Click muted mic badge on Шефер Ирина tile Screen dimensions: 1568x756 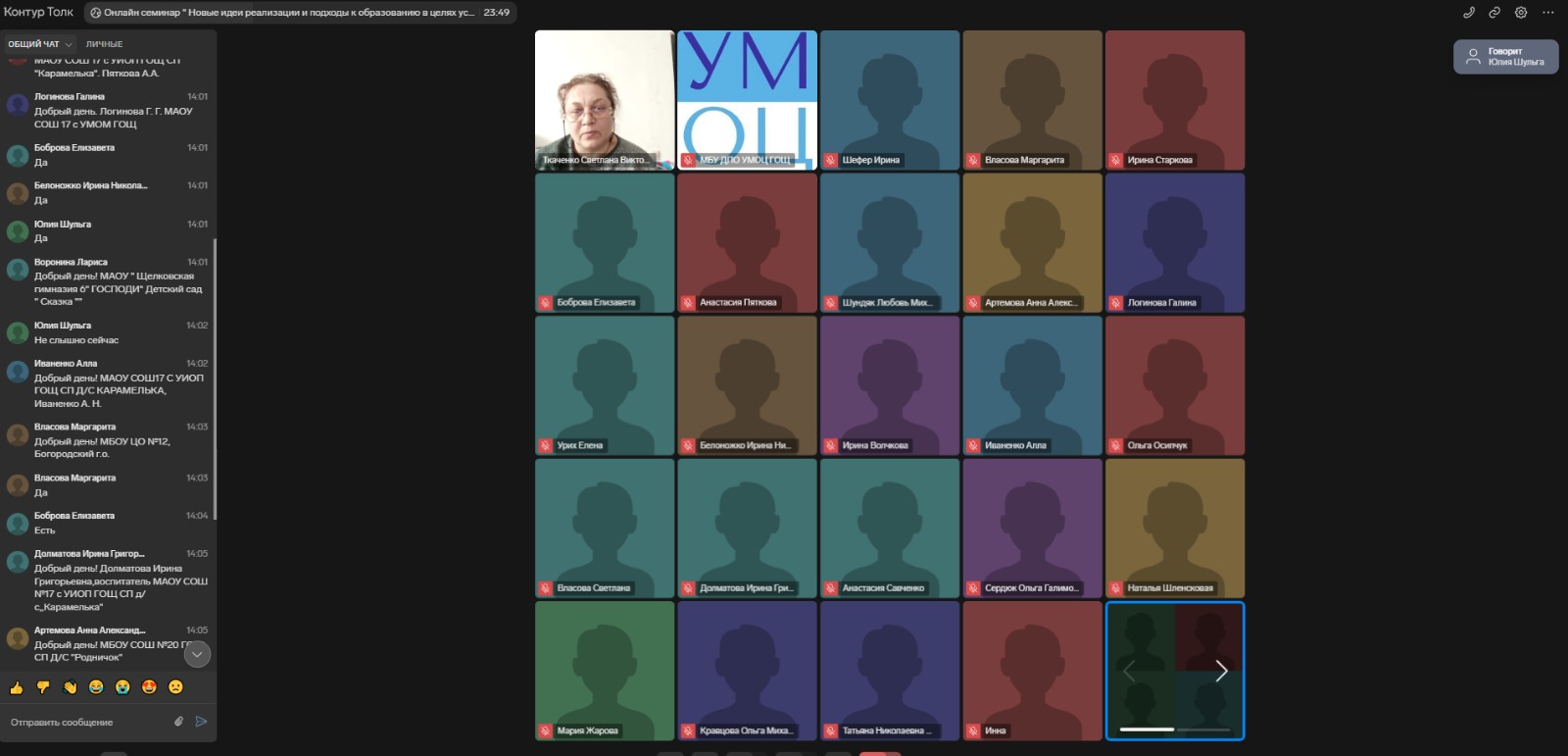click(x=830, y=160)
